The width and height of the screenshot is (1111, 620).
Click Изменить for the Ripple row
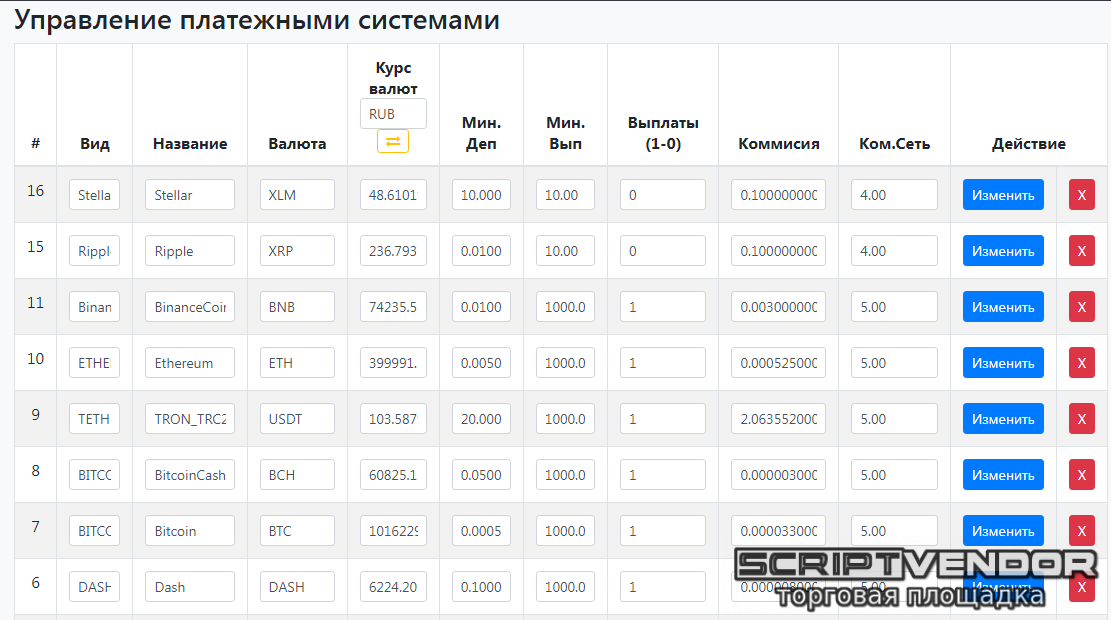pos(1003,251)
